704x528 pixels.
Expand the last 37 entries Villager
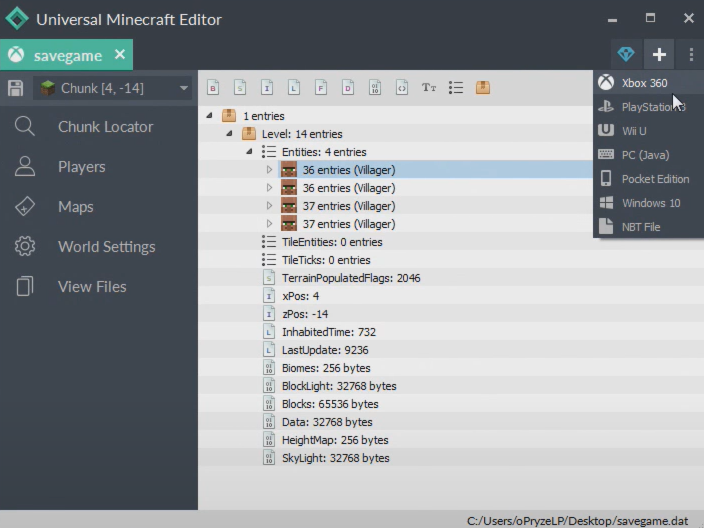[x=269, y=224]
